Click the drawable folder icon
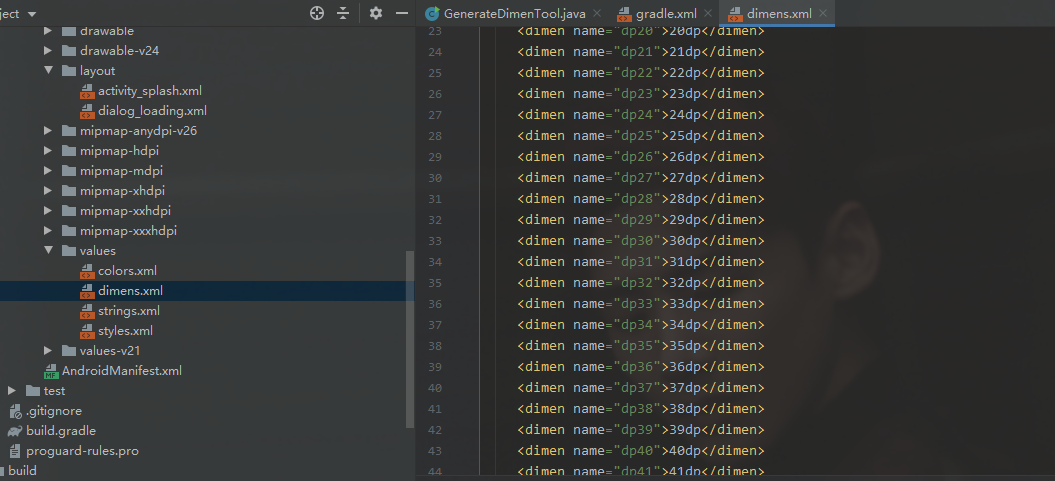Screen dimensions: 1055x481 (x=69, y=31)
